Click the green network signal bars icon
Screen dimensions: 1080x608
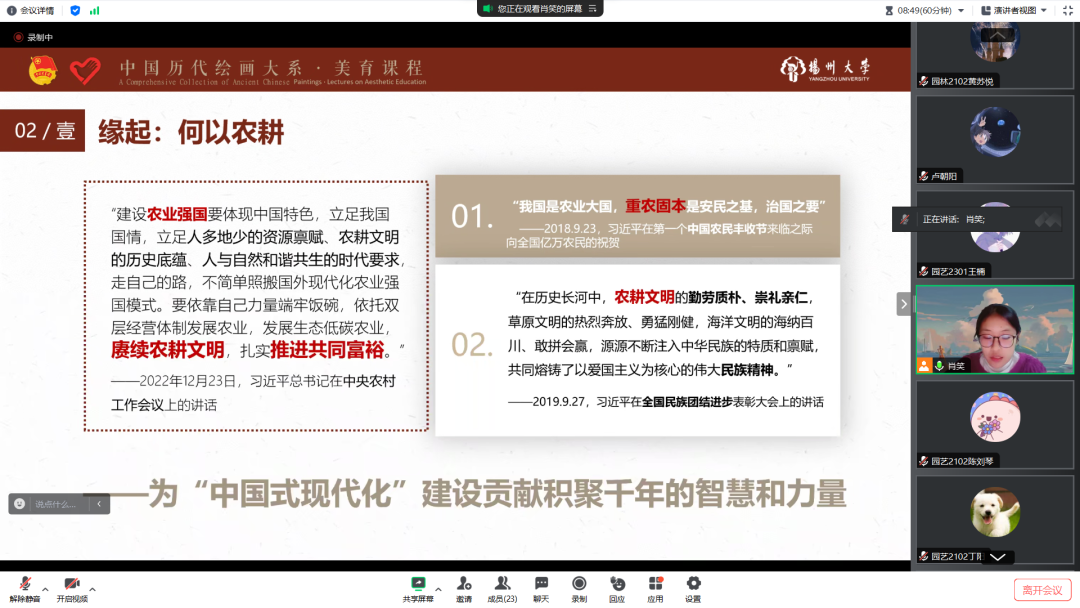pyautogui.click(x=94, y=10)
